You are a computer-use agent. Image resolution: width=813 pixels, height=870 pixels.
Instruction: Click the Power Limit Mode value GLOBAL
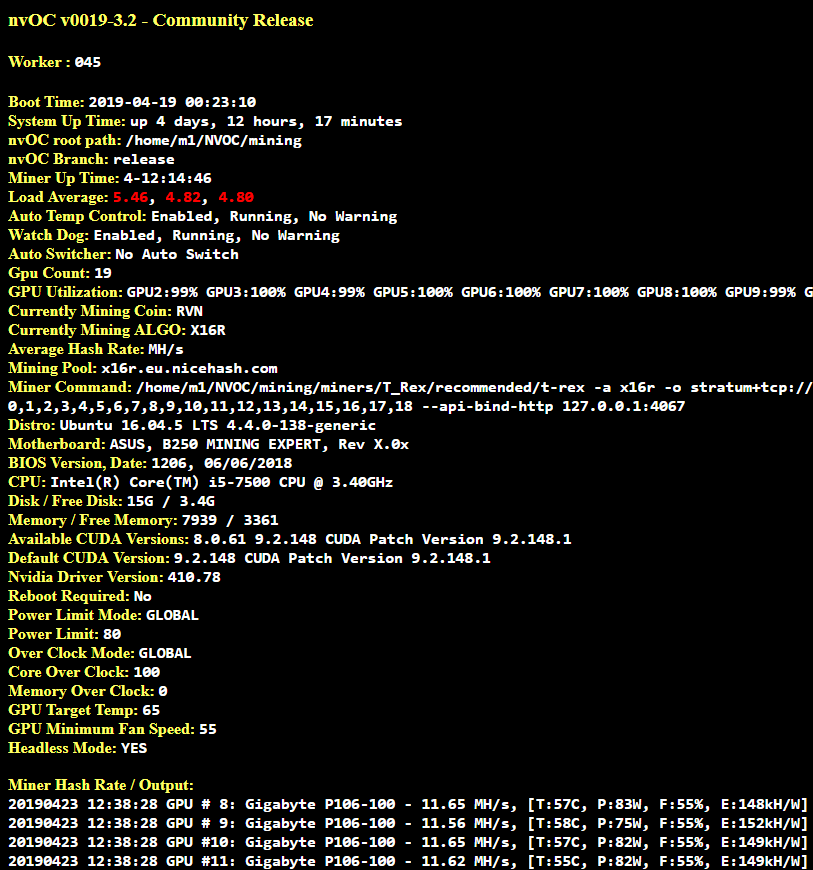(x=172, y=615)
